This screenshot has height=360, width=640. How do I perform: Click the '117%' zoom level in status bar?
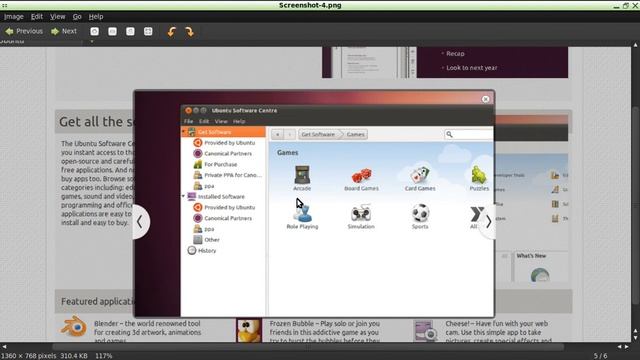coord(104,356)
